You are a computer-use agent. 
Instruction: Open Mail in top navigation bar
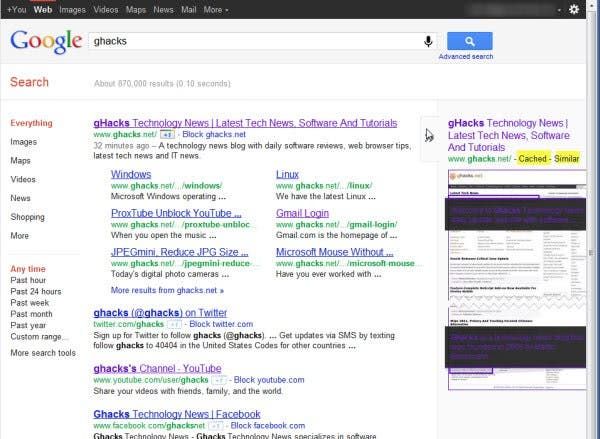coord(188,10)
